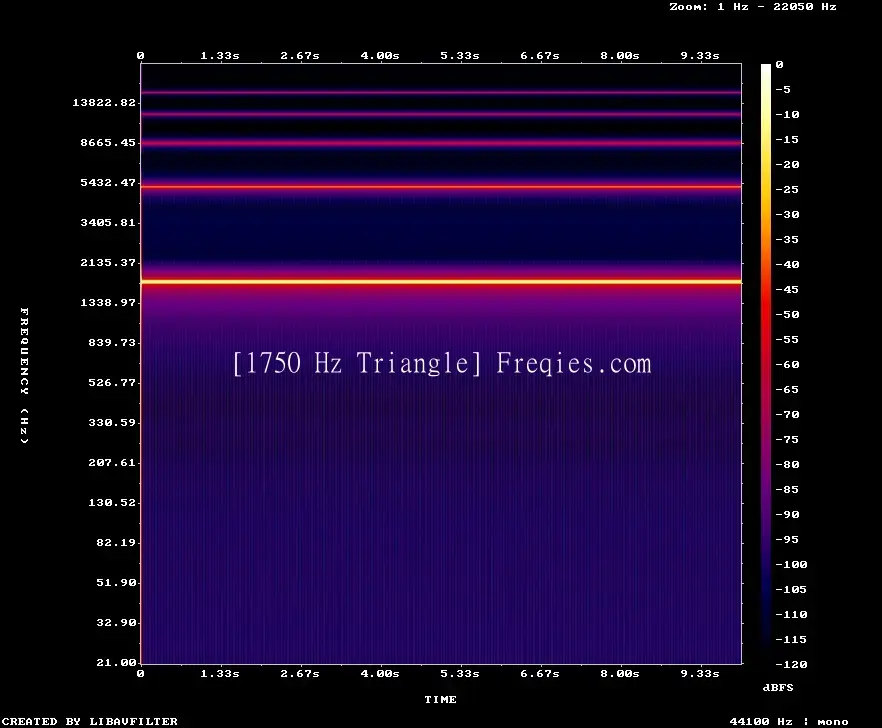Click the top 4.00s time label

(380, 56)
